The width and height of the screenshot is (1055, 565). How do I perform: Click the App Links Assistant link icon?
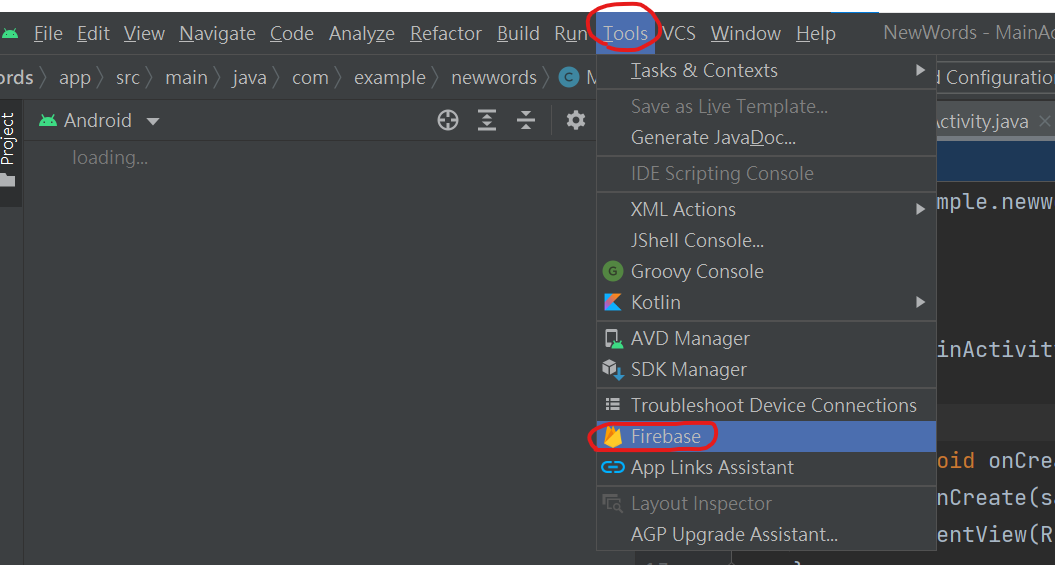(612, 467)
